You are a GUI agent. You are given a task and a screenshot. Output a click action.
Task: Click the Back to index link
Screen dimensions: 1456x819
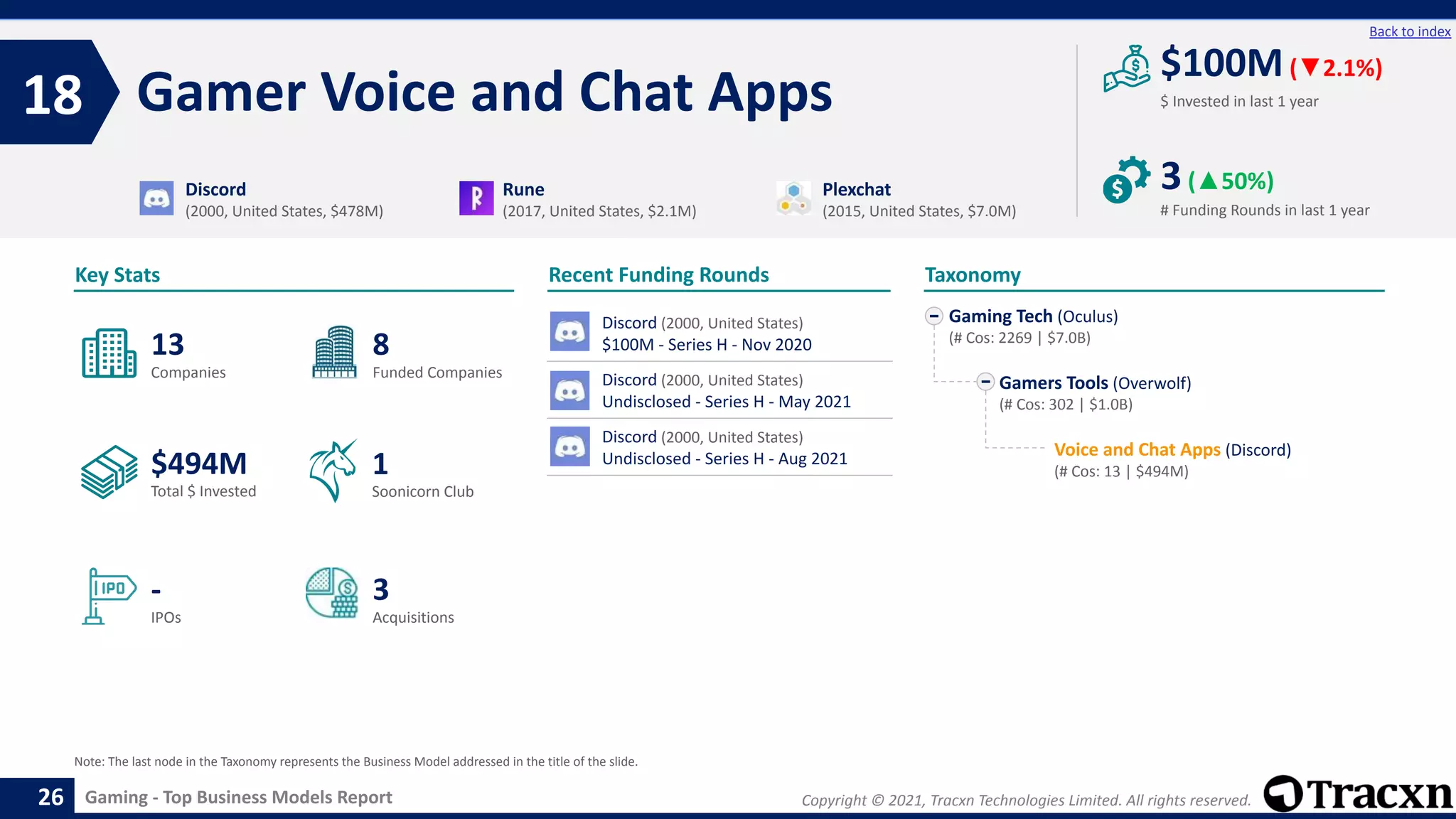coord(1409,32)
